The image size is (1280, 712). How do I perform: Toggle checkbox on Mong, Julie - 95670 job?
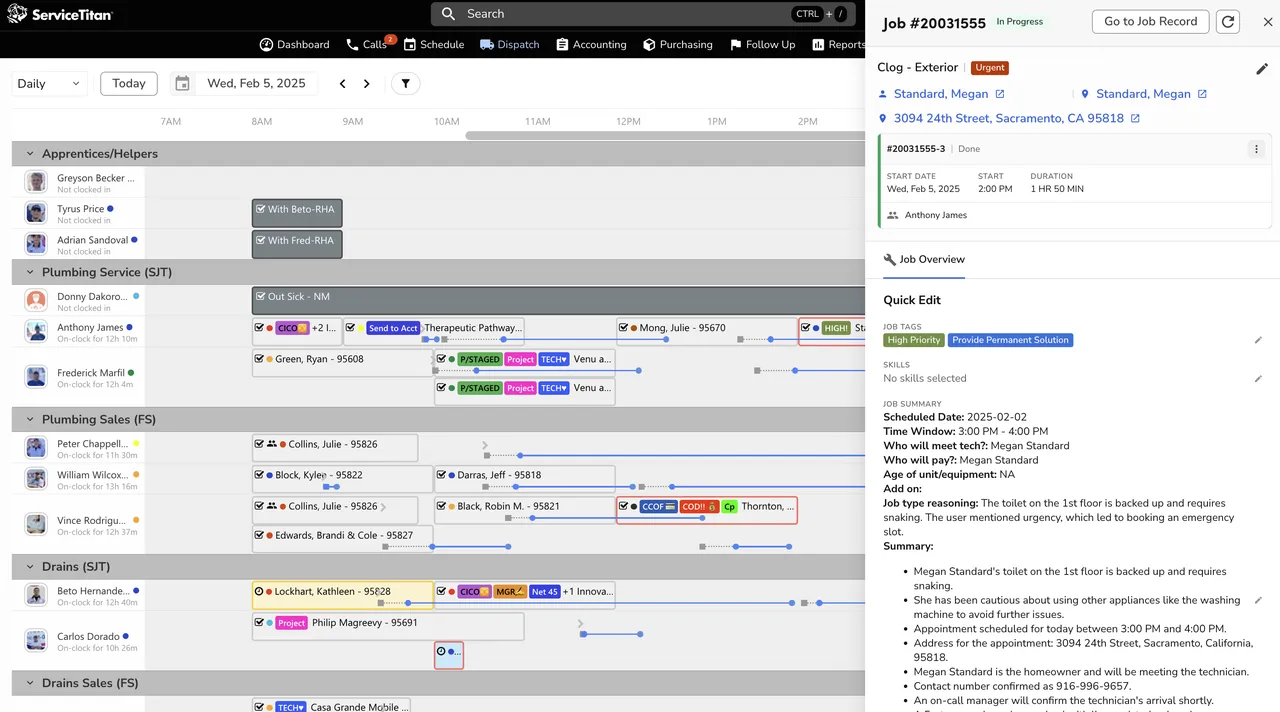(624, 327)
